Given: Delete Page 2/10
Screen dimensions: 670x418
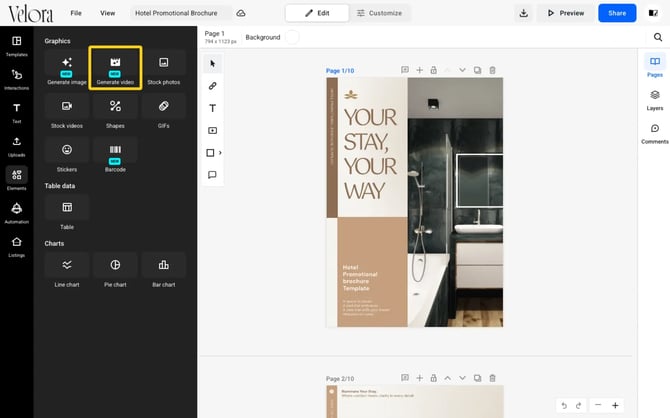Looking at the screenshot, I should coord(492,378).
